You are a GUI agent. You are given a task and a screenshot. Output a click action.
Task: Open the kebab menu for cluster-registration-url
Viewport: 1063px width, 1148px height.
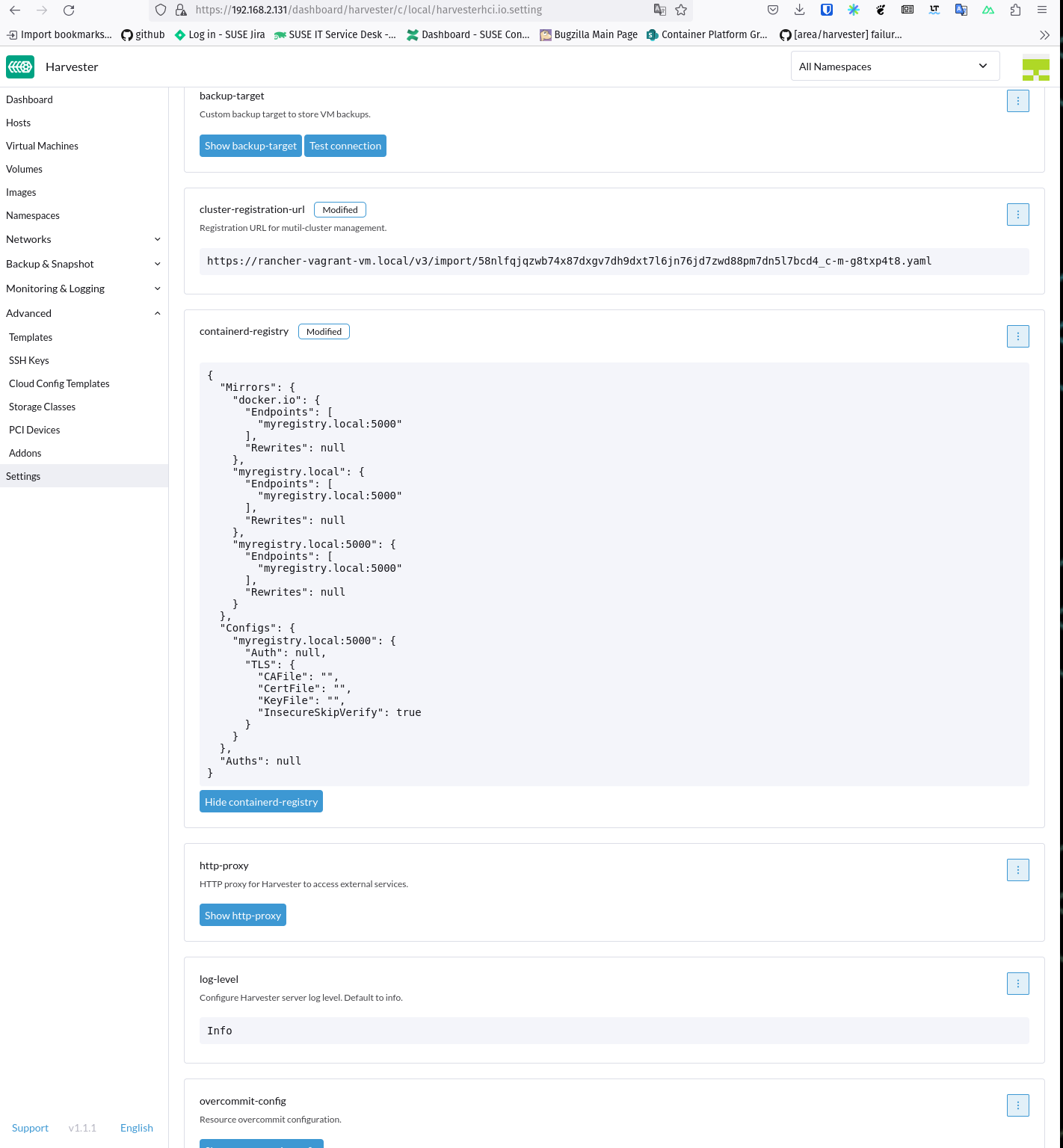pyautogui.click(x=1017, y=215)
